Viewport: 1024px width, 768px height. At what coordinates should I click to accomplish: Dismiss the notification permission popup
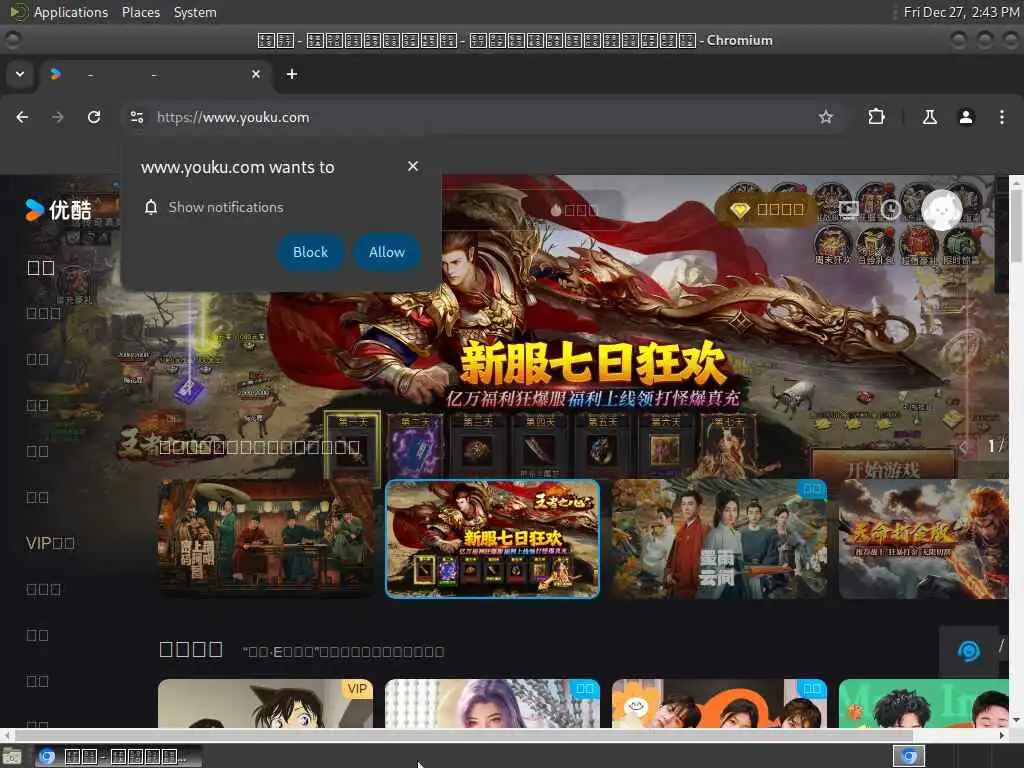pyautogui.click(x=413, y=167)
